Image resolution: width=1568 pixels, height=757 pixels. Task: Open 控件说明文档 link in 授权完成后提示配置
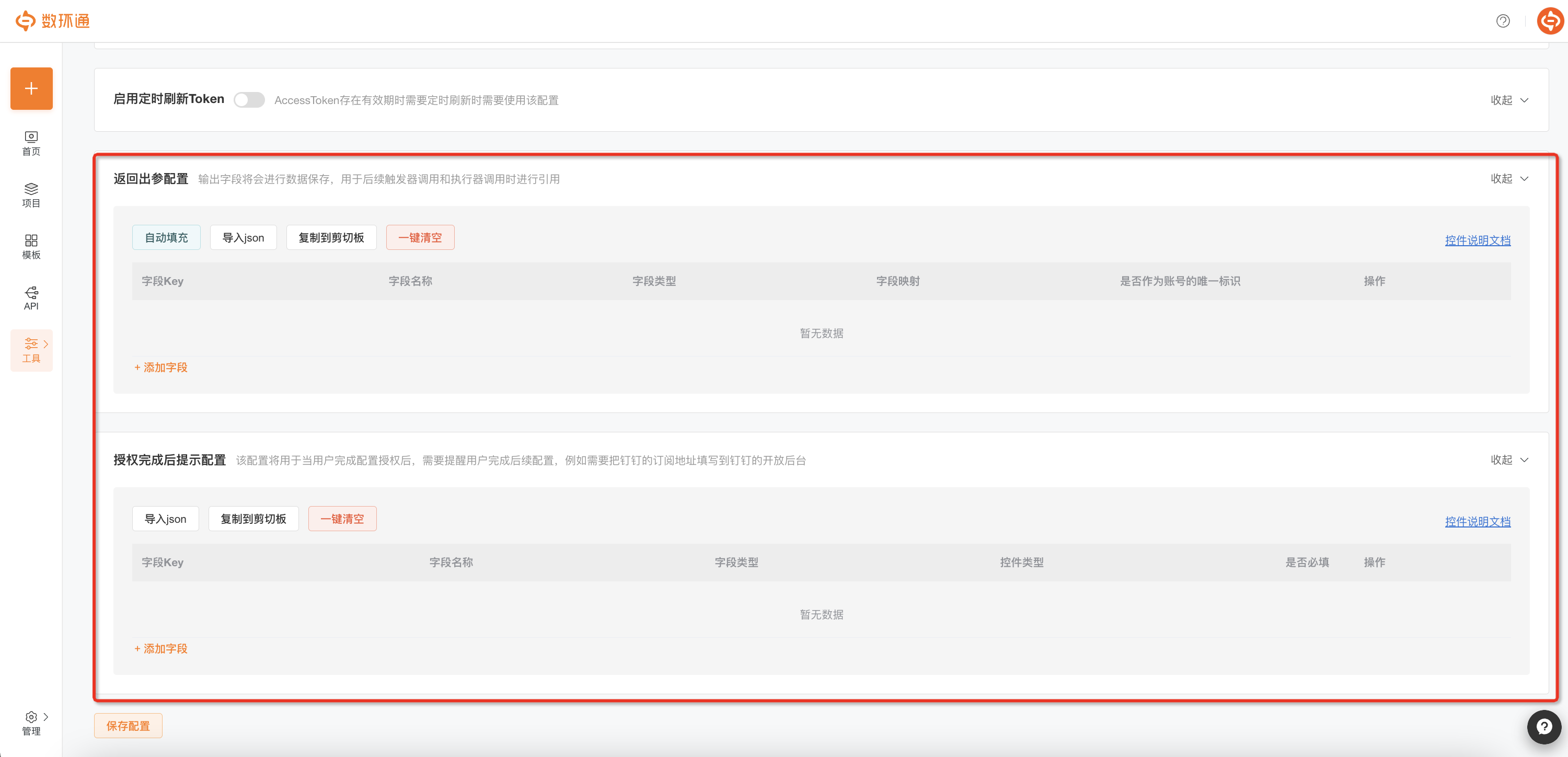click(x=1477, y=522)
